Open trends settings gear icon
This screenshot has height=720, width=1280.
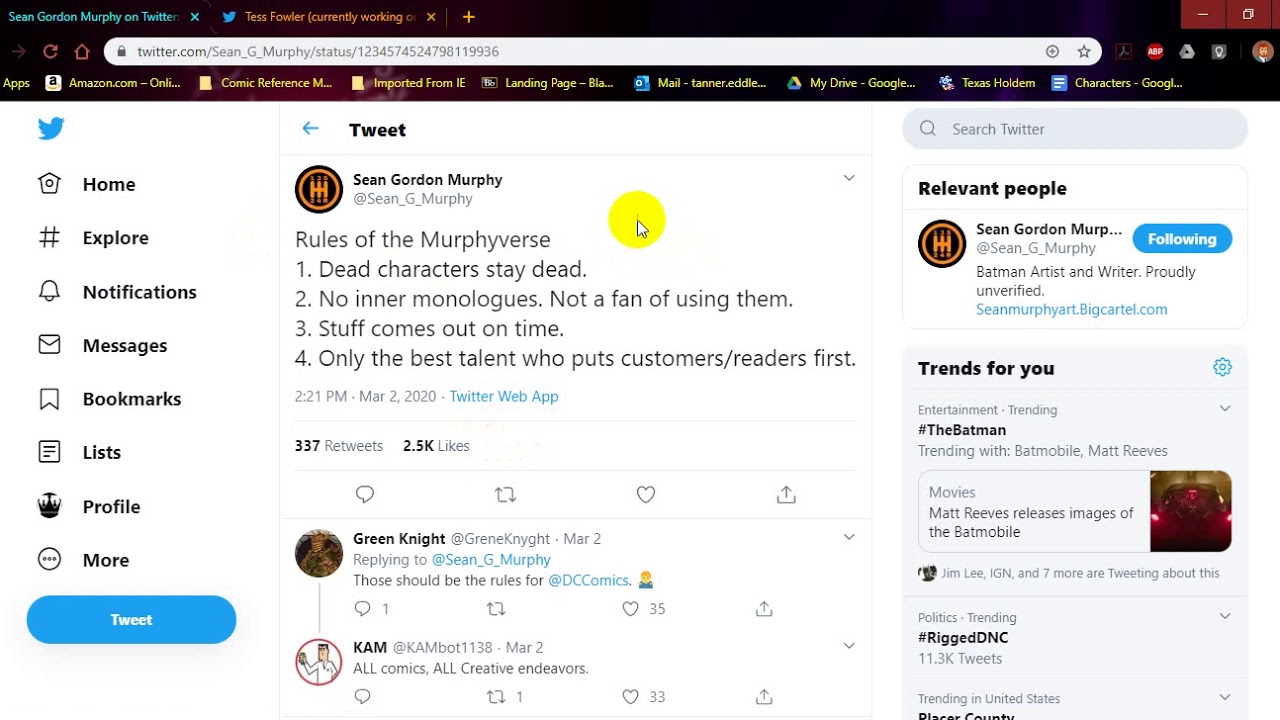(1222, 368)
